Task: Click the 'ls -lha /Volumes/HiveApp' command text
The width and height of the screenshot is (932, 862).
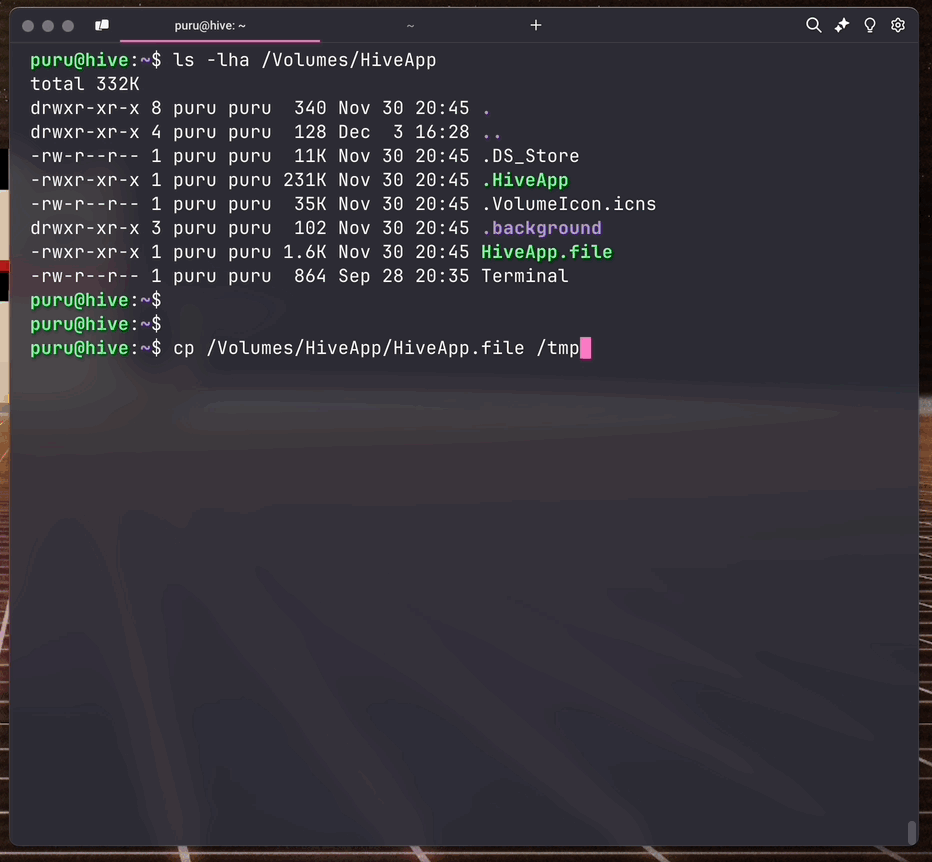Action: pos(304,60)
